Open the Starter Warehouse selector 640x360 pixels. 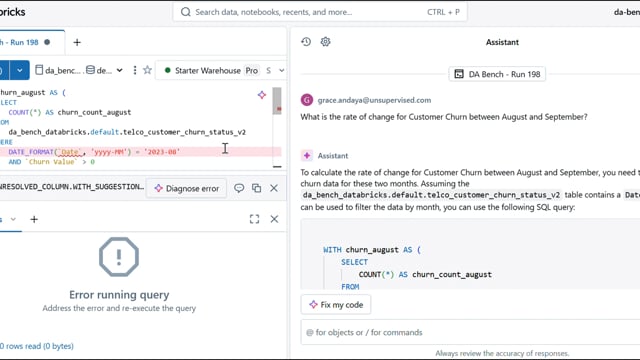click(x=224, y=70)
